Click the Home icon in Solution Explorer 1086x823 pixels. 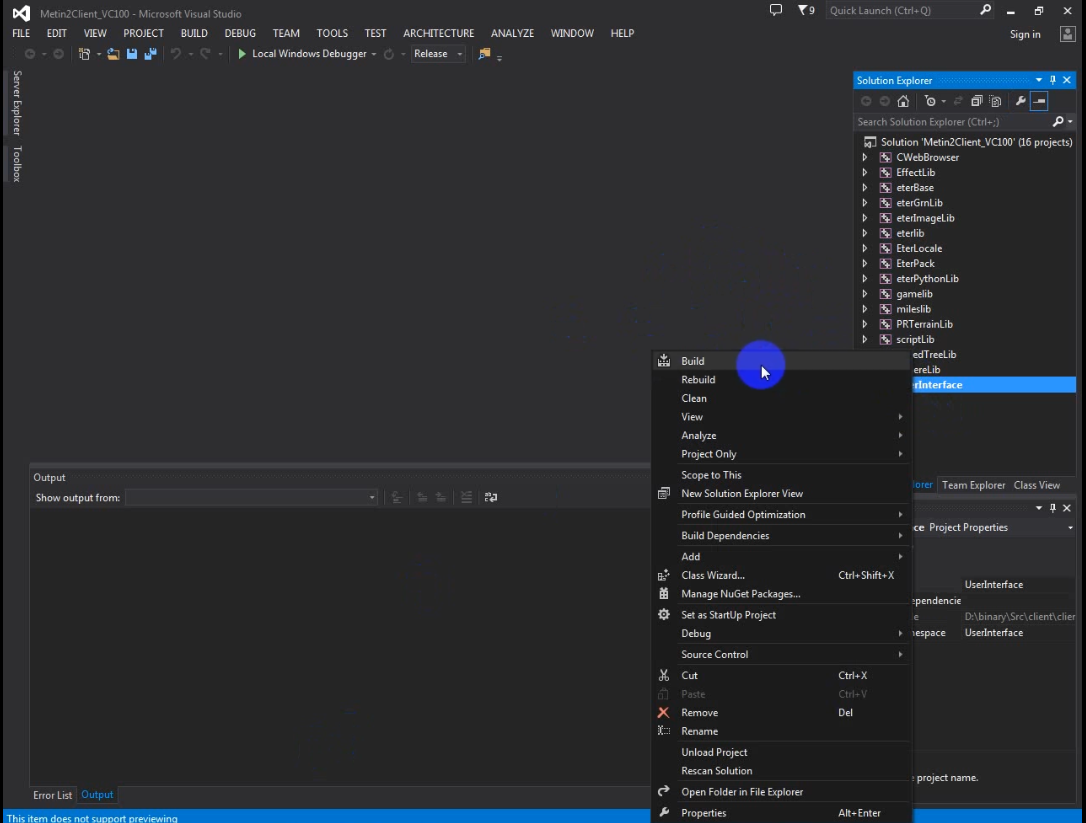[x=903, y=101]
